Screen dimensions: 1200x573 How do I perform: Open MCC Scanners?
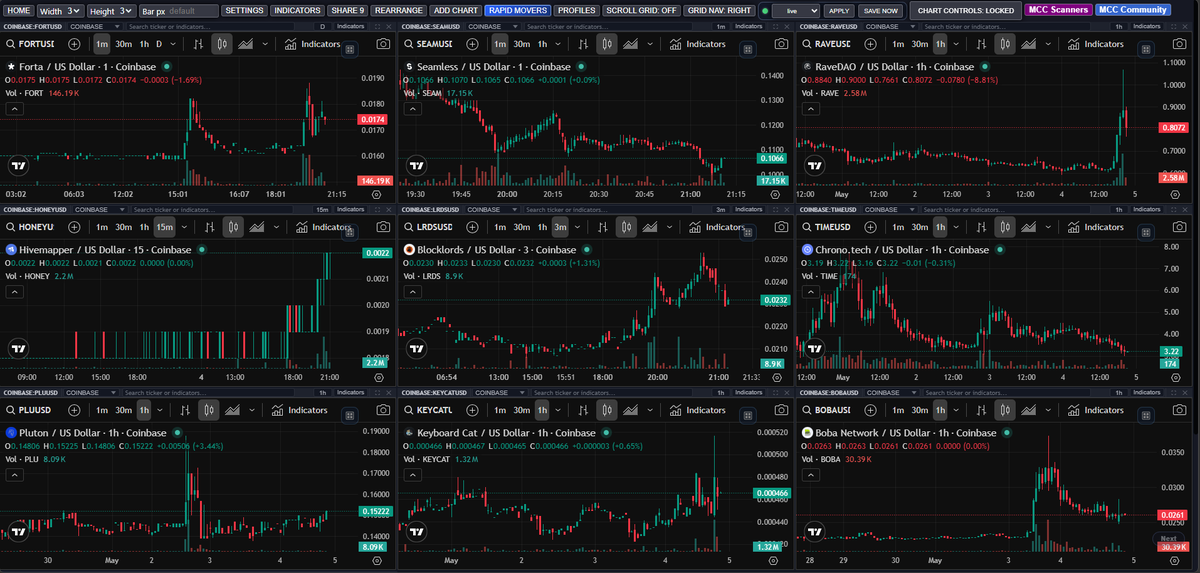point(1057,10)
